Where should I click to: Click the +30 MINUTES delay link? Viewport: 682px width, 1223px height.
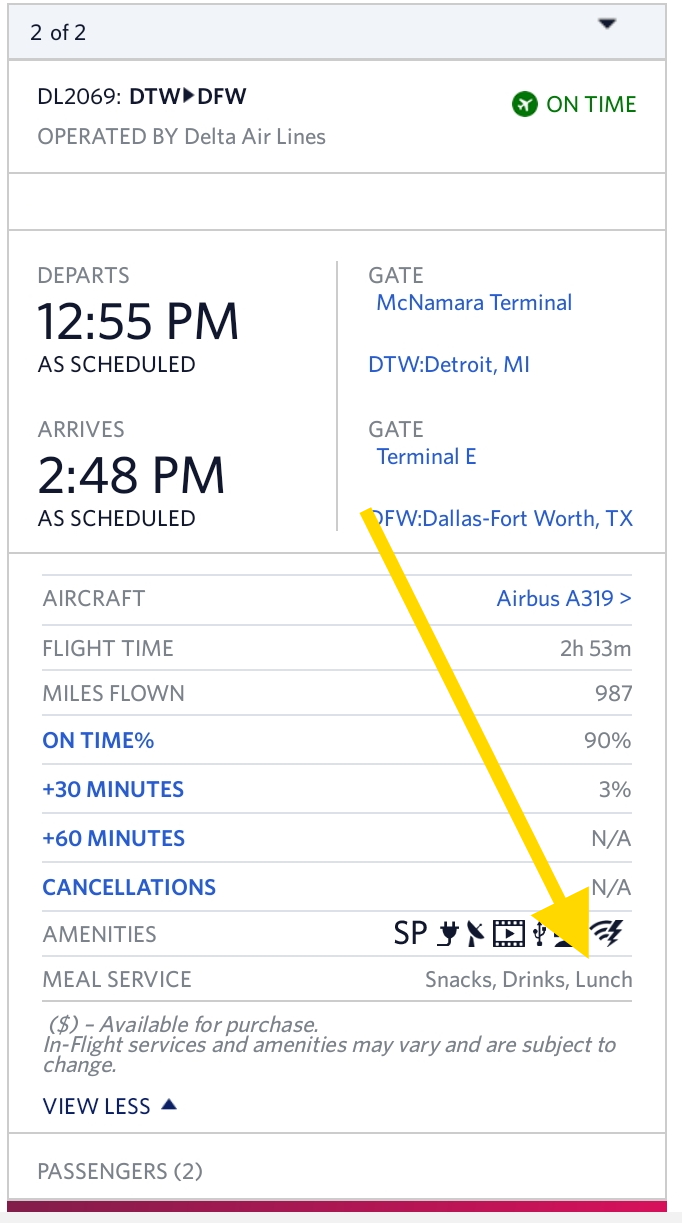tap(113, 790)
